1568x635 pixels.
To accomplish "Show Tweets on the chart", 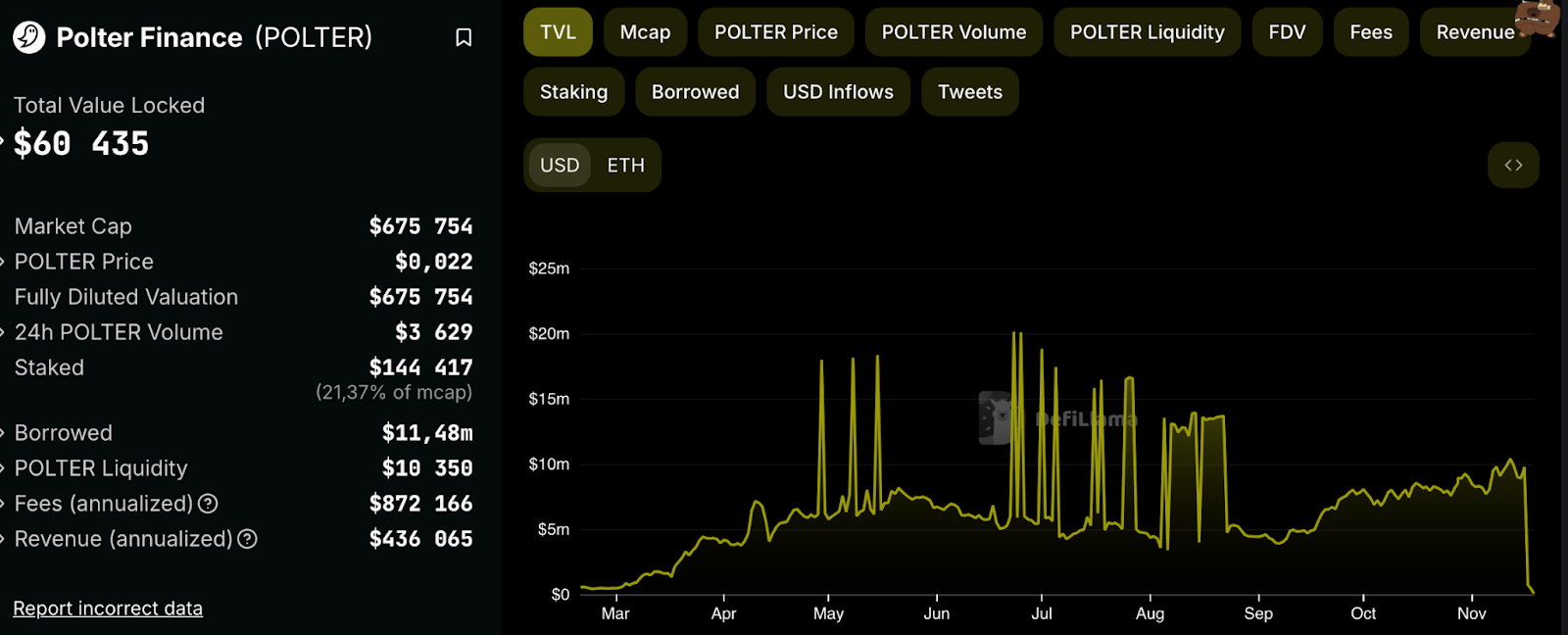I will tap(969, 92).
